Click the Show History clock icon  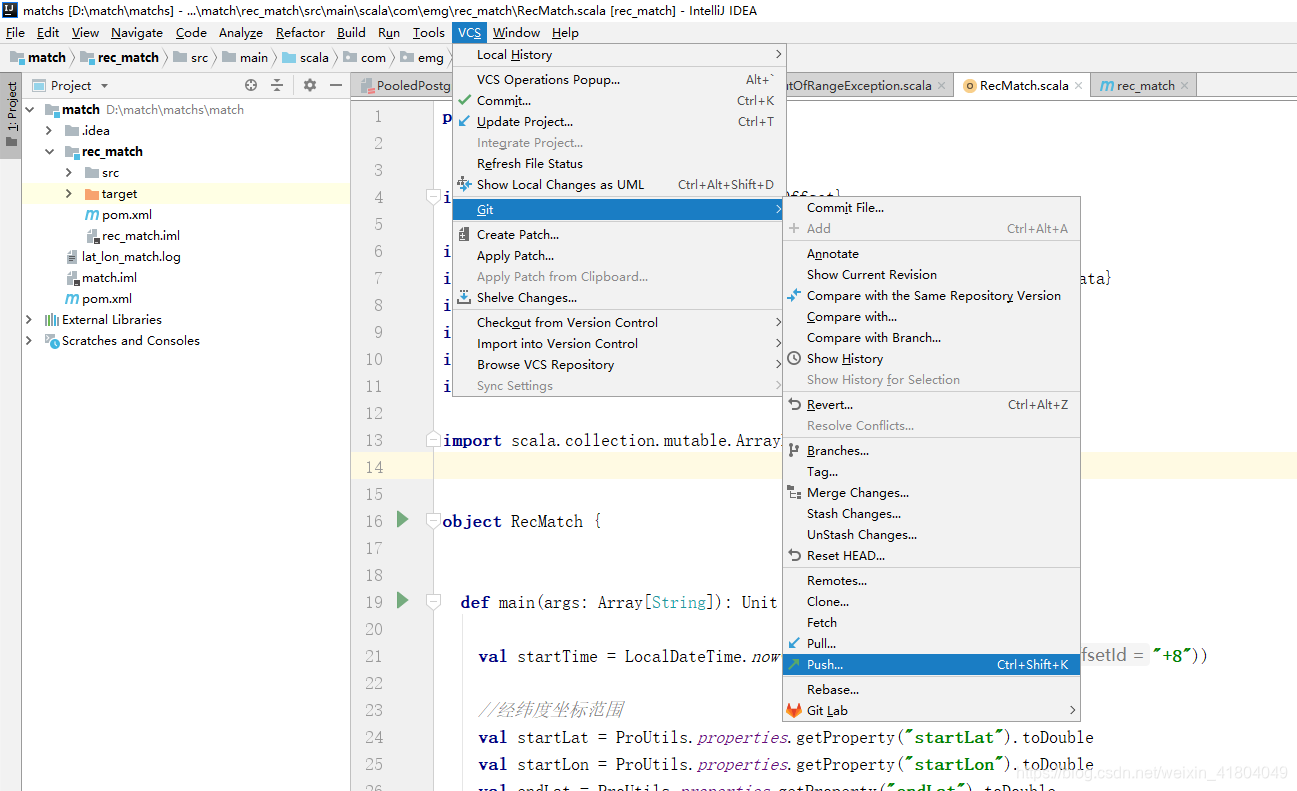pyautogui.click(x=794, y=358)
